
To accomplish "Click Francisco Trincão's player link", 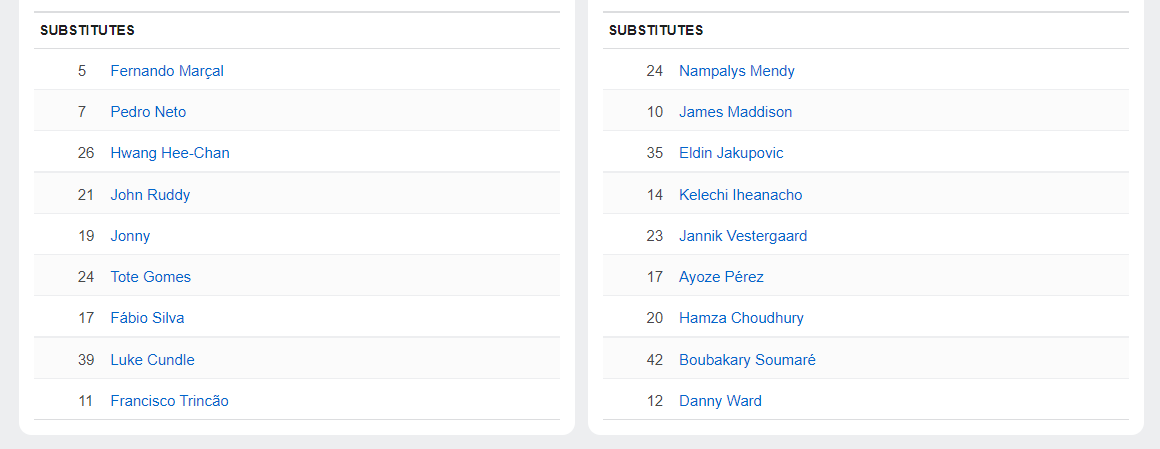I will pos(169,401).
